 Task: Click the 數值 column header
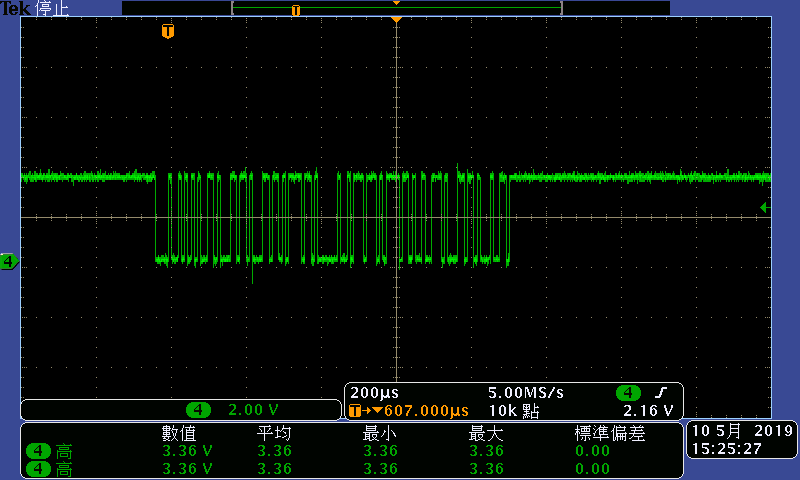179,433
